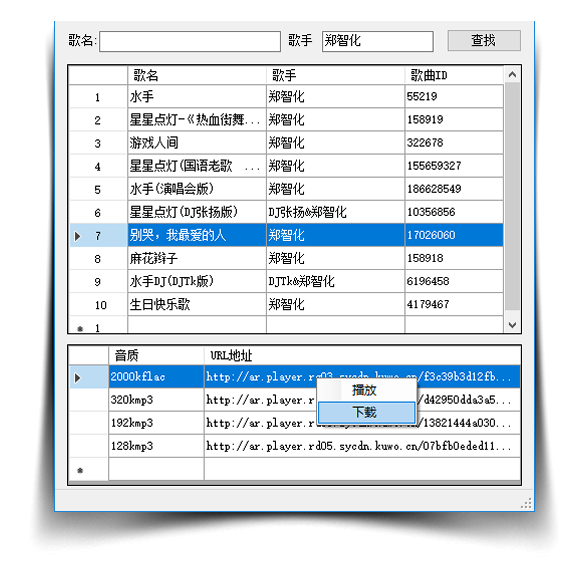
Task: Choose 下载 from the context menu
Action: [x=366, y=412]
